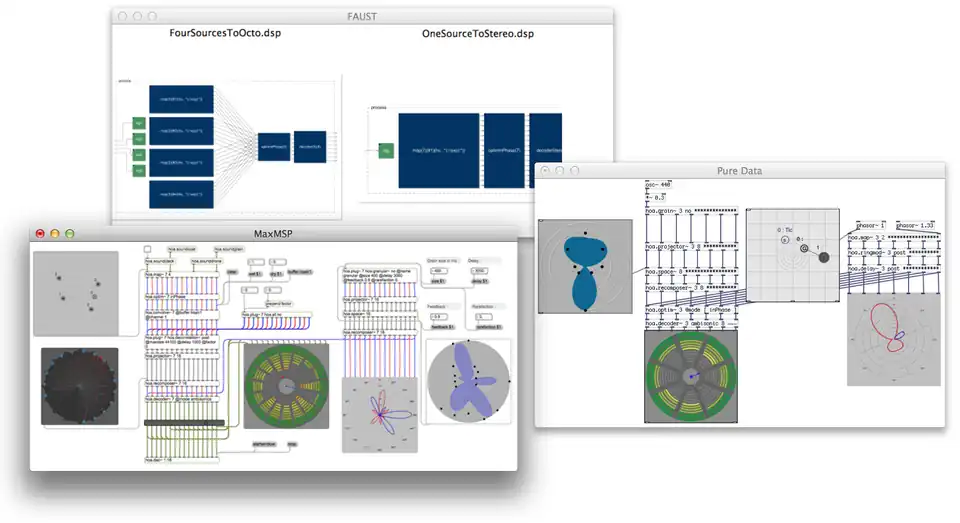The image size is (960, 523).
Task: Click the FAUST window title bar
Action: click(361, 17)
